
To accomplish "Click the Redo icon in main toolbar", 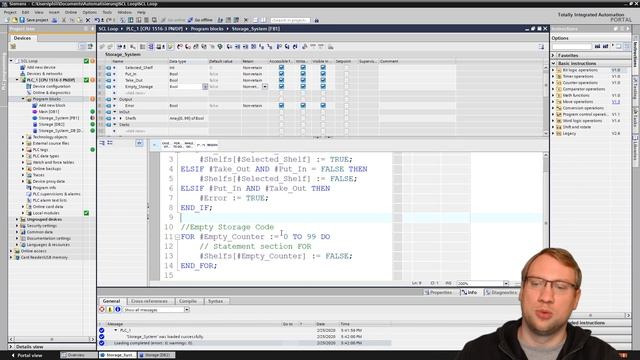I will [109, 20].
